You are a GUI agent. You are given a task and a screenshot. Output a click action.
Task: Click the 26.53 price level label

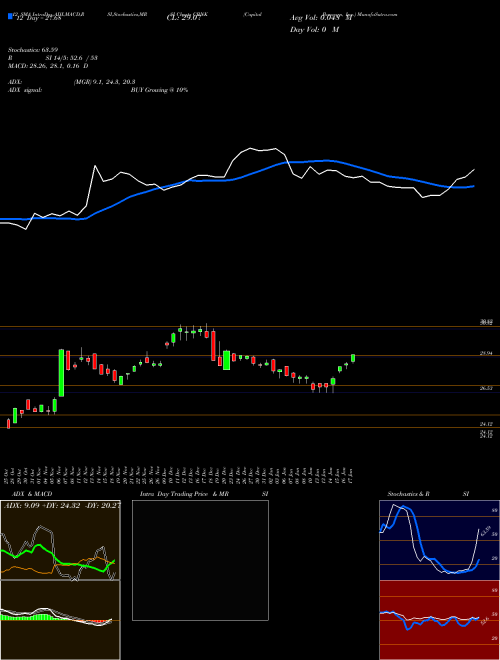coord(486,388)
